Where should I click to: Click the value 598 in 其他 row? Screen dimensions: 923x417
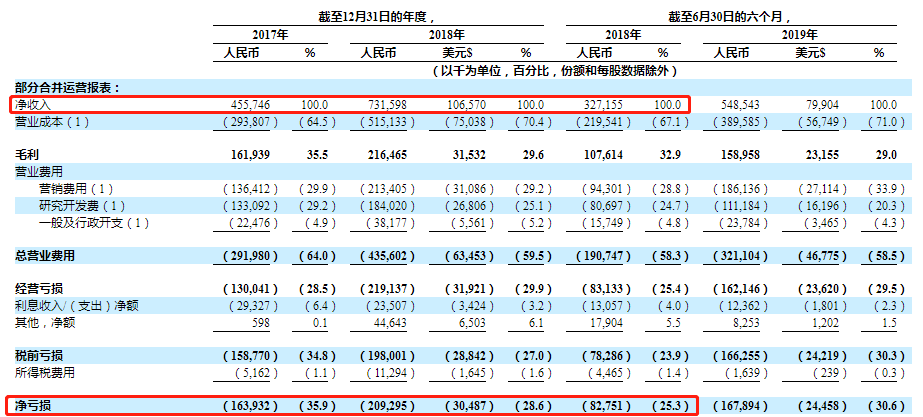pos(263,323)
